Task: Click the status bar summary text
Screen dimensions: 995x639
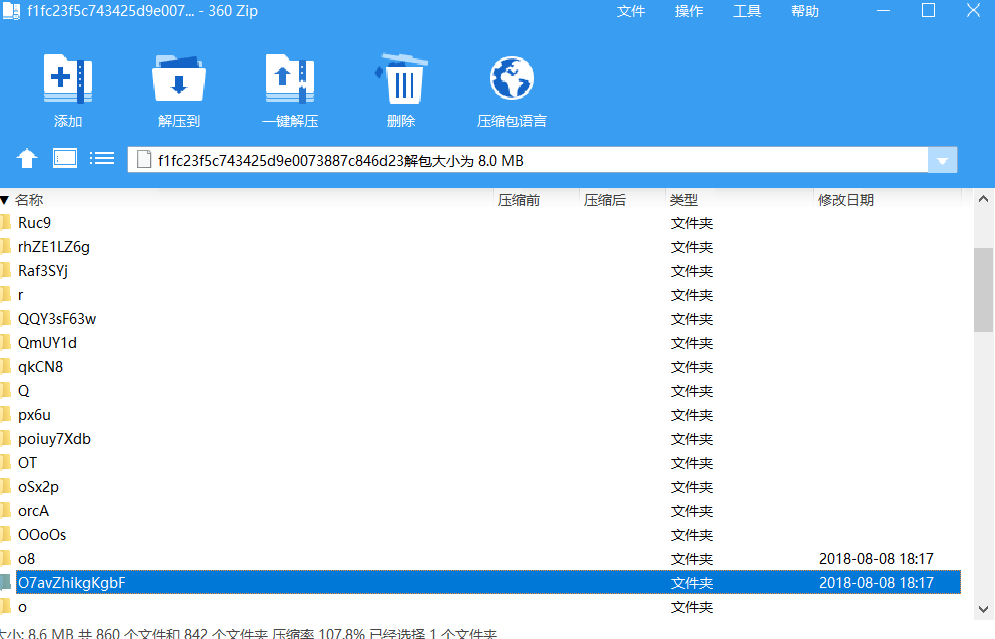Action: (249, 633)
